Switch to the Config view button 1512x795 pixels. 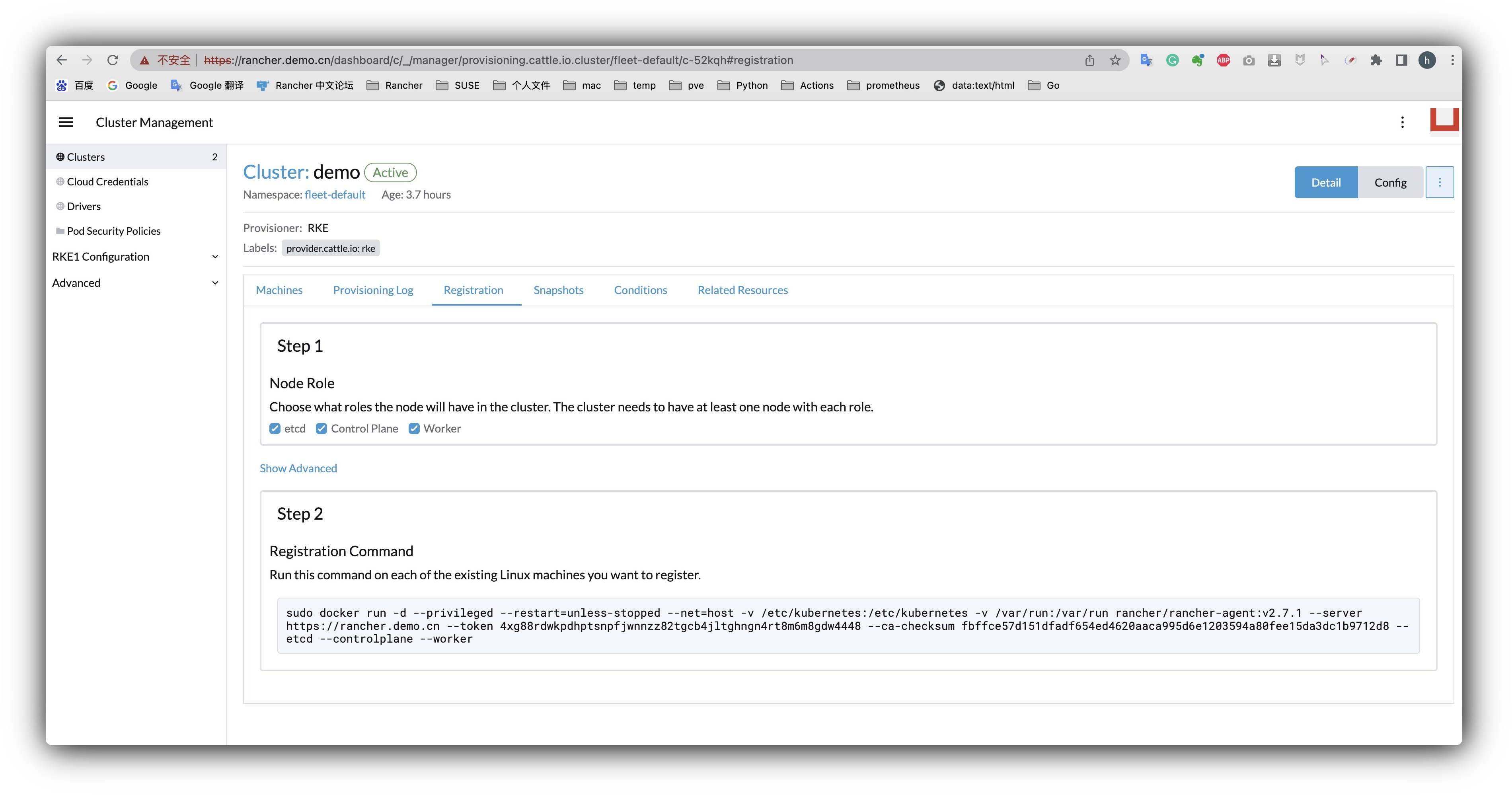1390,182
